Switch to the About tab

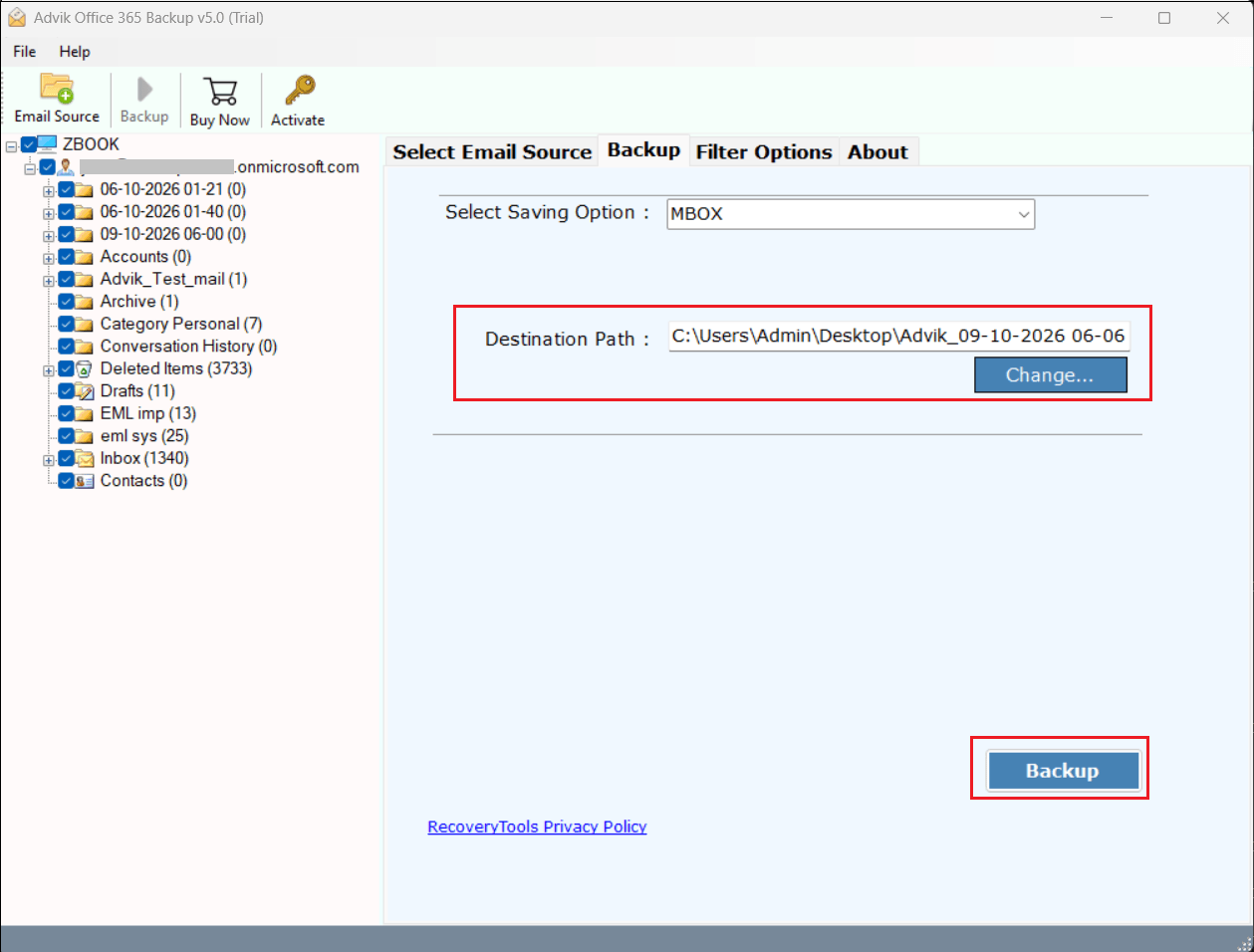(878, 152)
